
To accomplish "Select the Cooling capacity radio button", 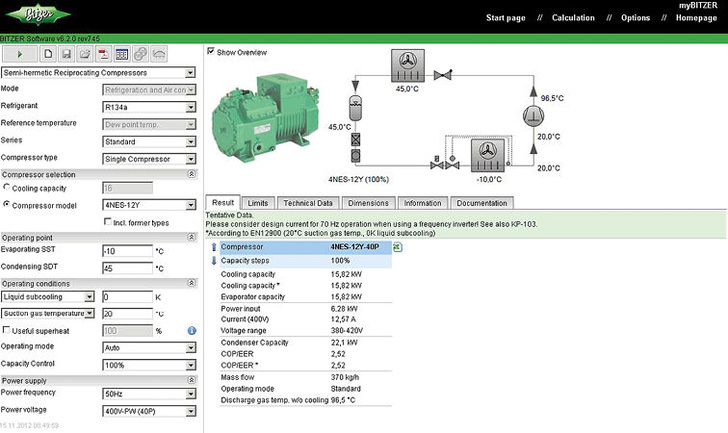I will tap(6, 187).
